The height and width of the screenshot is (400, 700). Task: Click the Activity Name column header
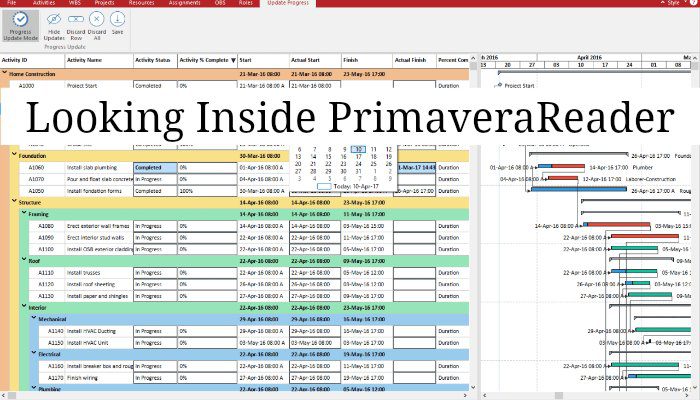[x=99, y=60]
